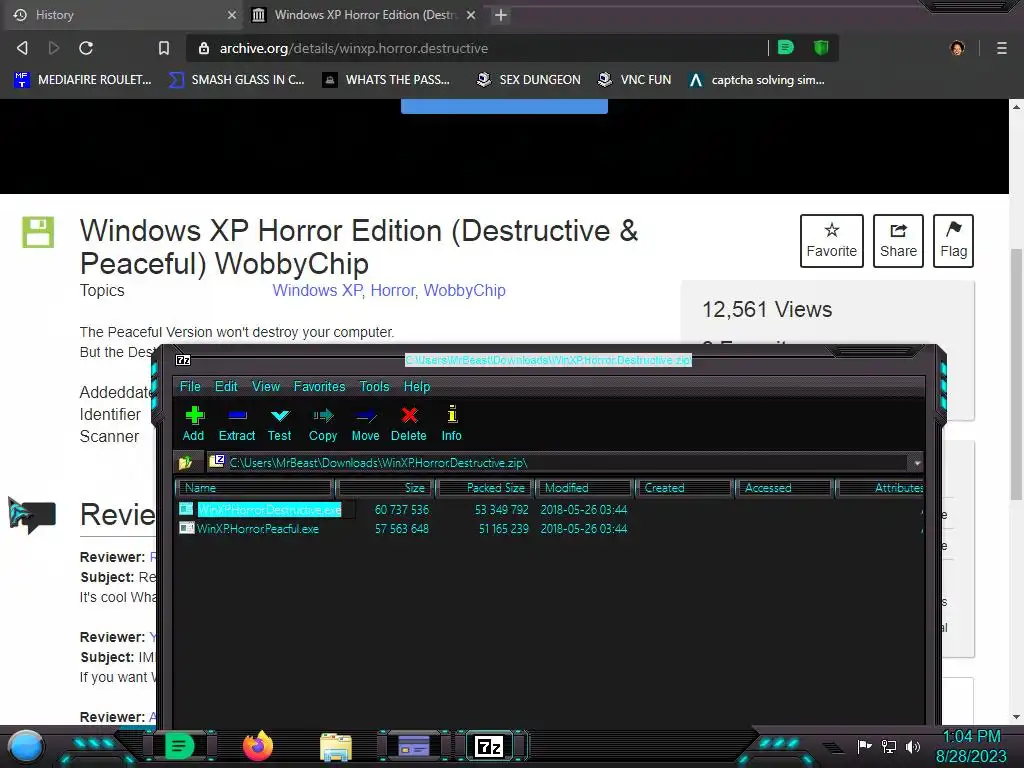Go forward in the browser

tap(54, 48)
